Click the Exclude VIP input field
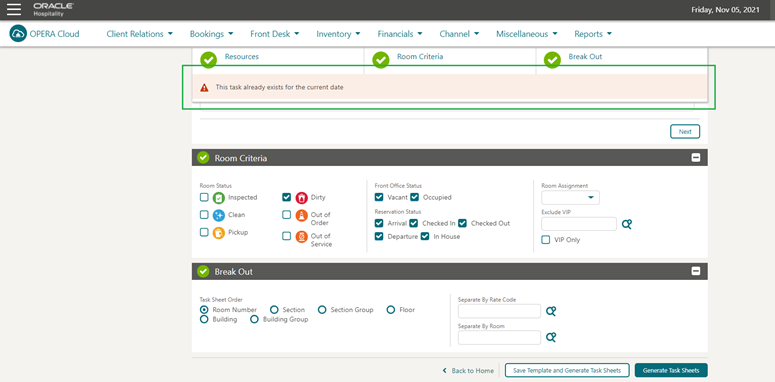 pos(579,224)
